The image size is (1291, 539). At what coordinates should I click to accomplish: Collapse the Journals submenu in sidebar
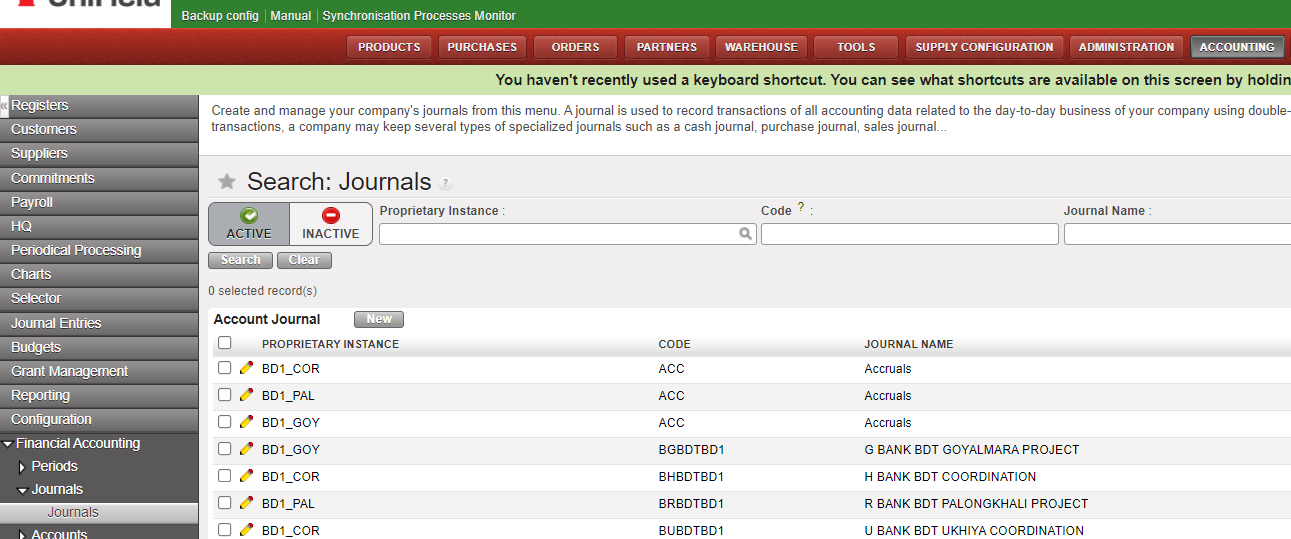[22, 490]
